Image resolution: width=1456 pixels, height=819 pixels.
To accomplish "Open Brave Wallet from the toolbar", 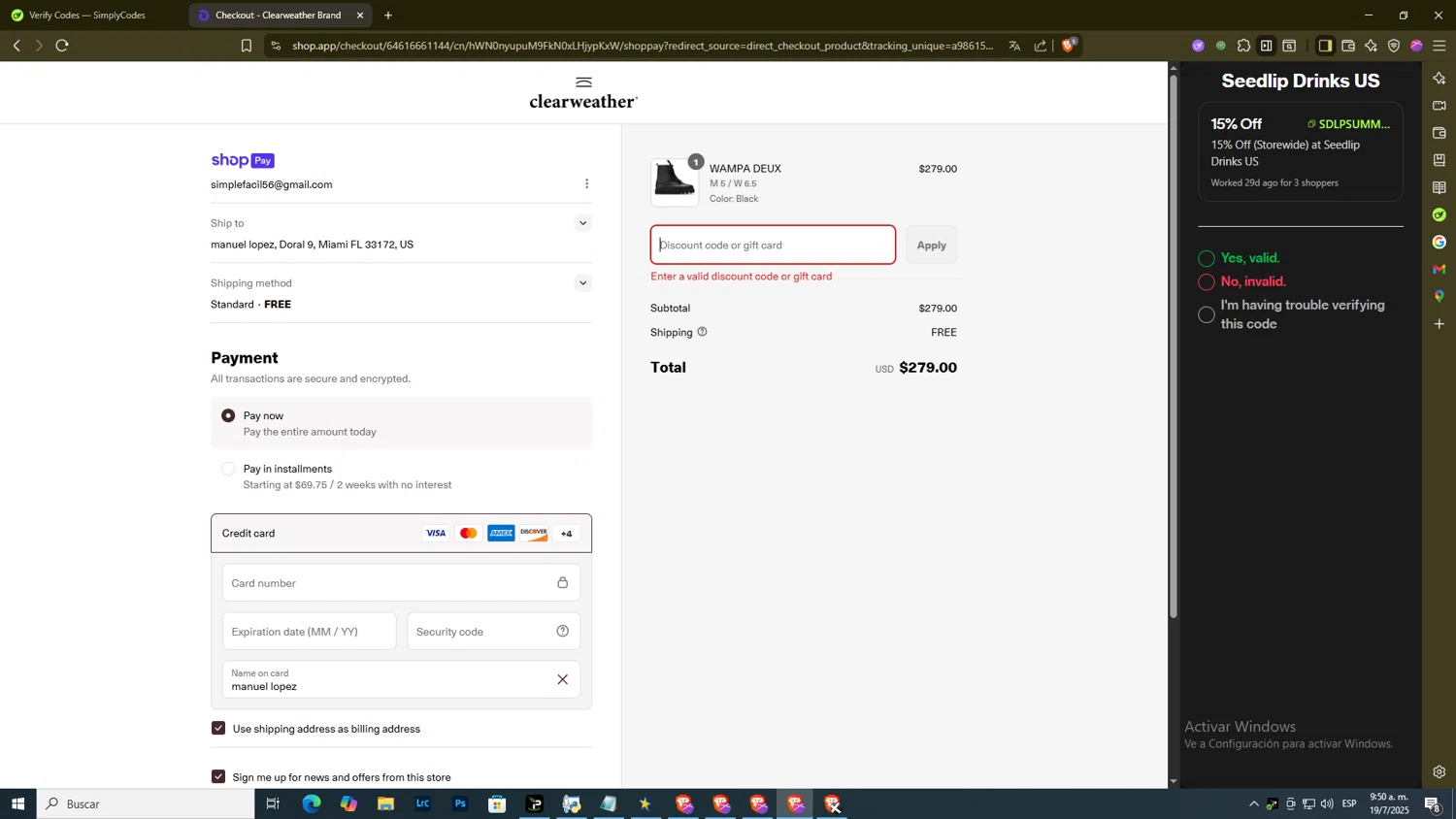I will 1348,46.
